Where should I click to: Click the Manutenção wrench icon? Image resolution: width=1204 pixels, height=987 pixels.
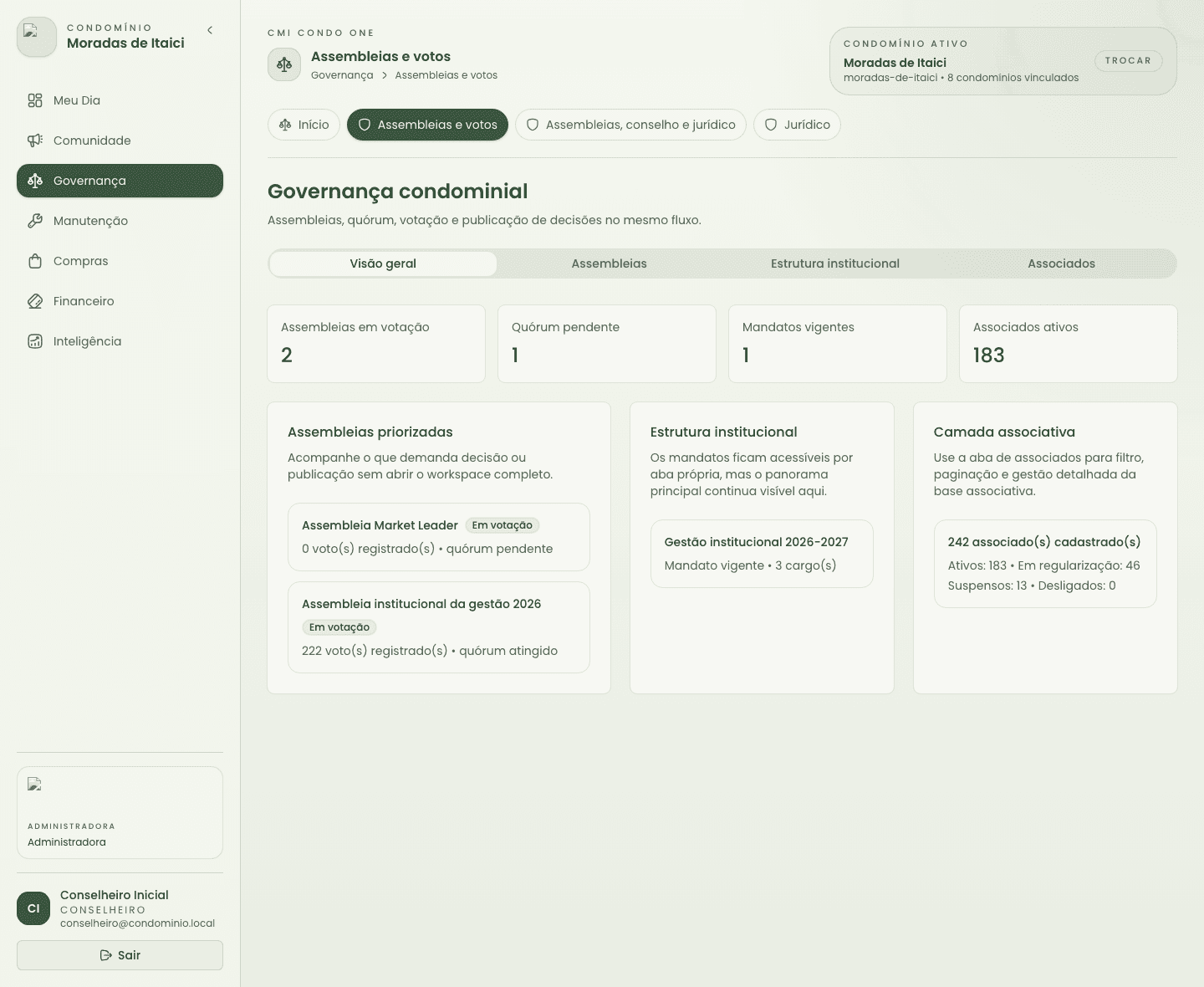35,221
